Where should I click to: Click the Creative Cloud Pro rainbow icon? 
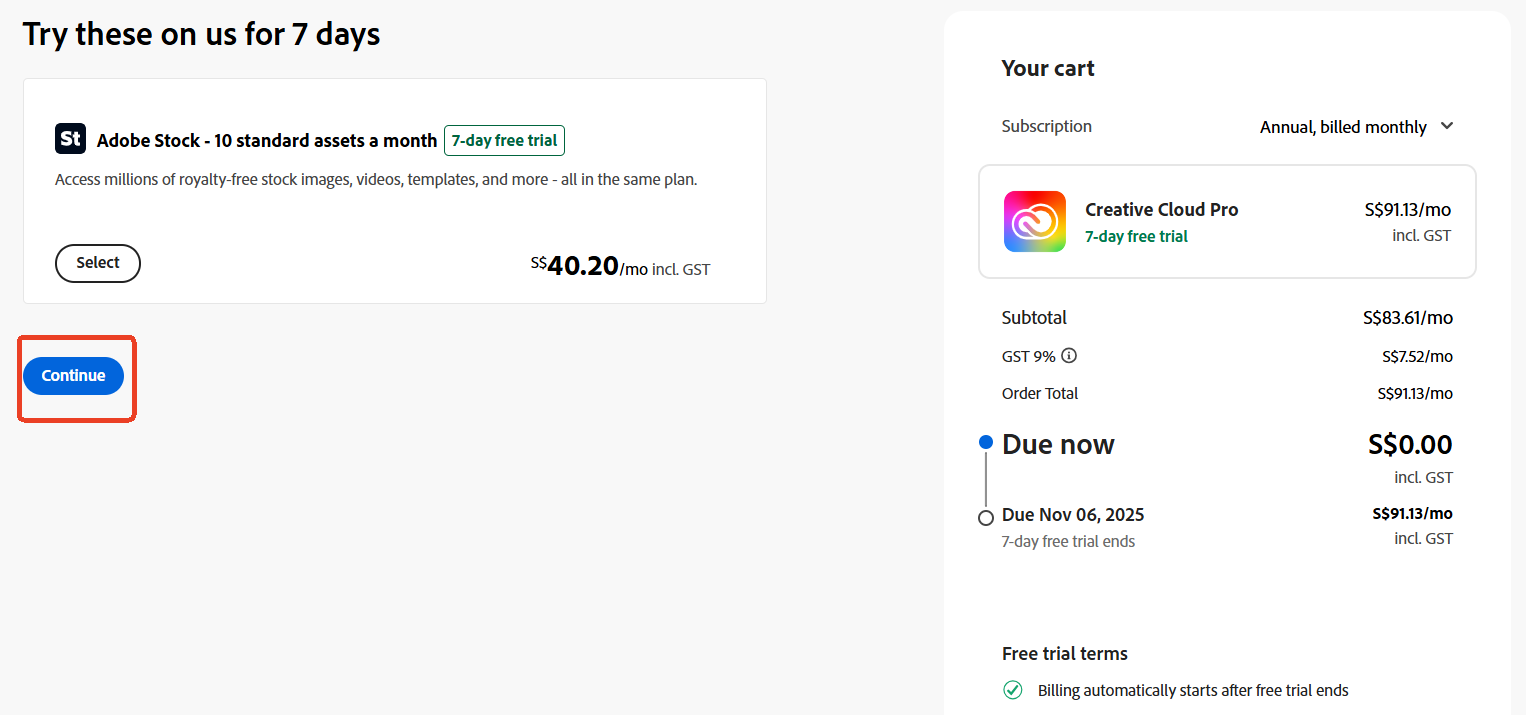pos(1034,221)
